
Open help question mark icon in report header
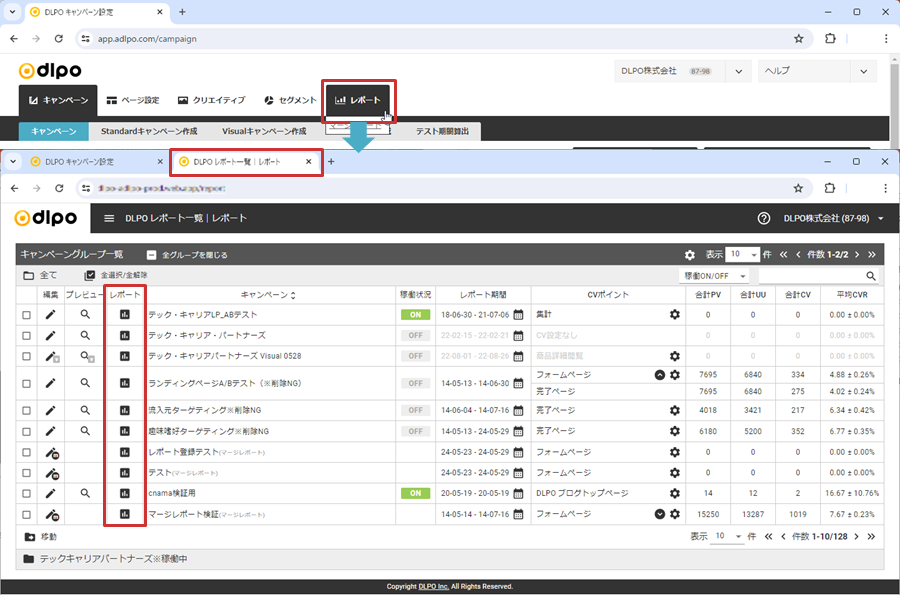[763, 219]
